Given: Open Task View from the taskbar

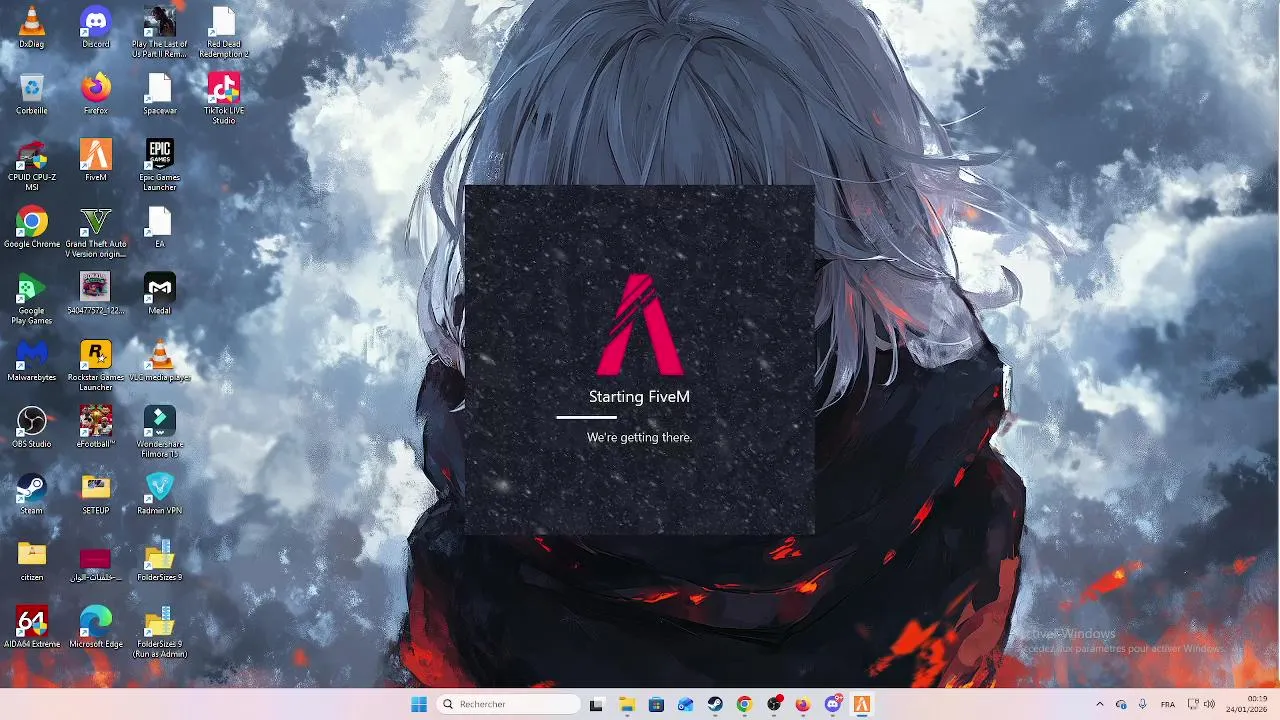Looking at the screenshot, I should (x=596, y=704).
